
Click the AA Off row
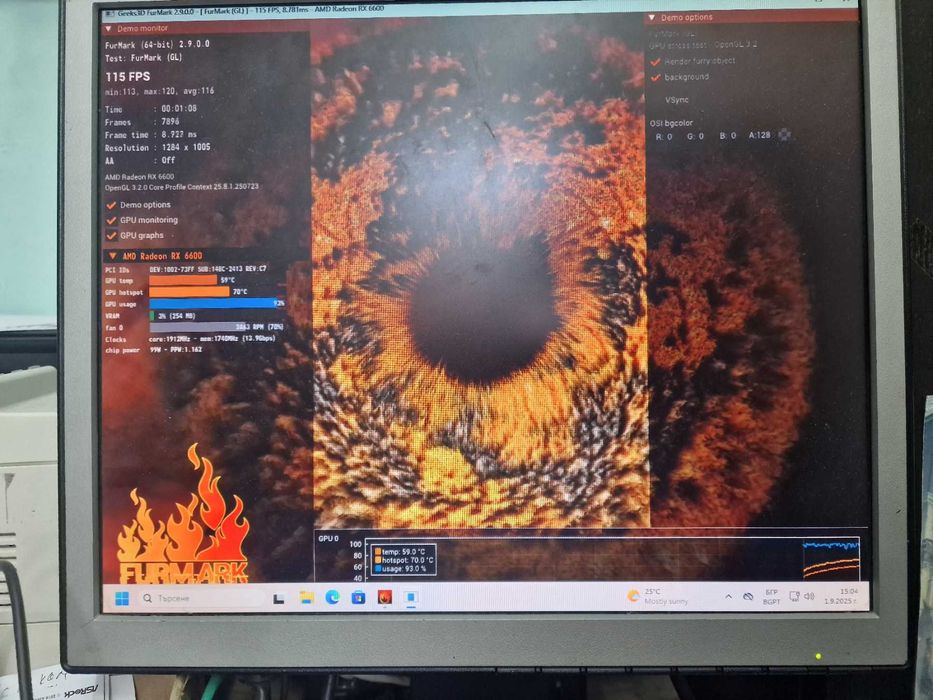click(x=140, y=161)
